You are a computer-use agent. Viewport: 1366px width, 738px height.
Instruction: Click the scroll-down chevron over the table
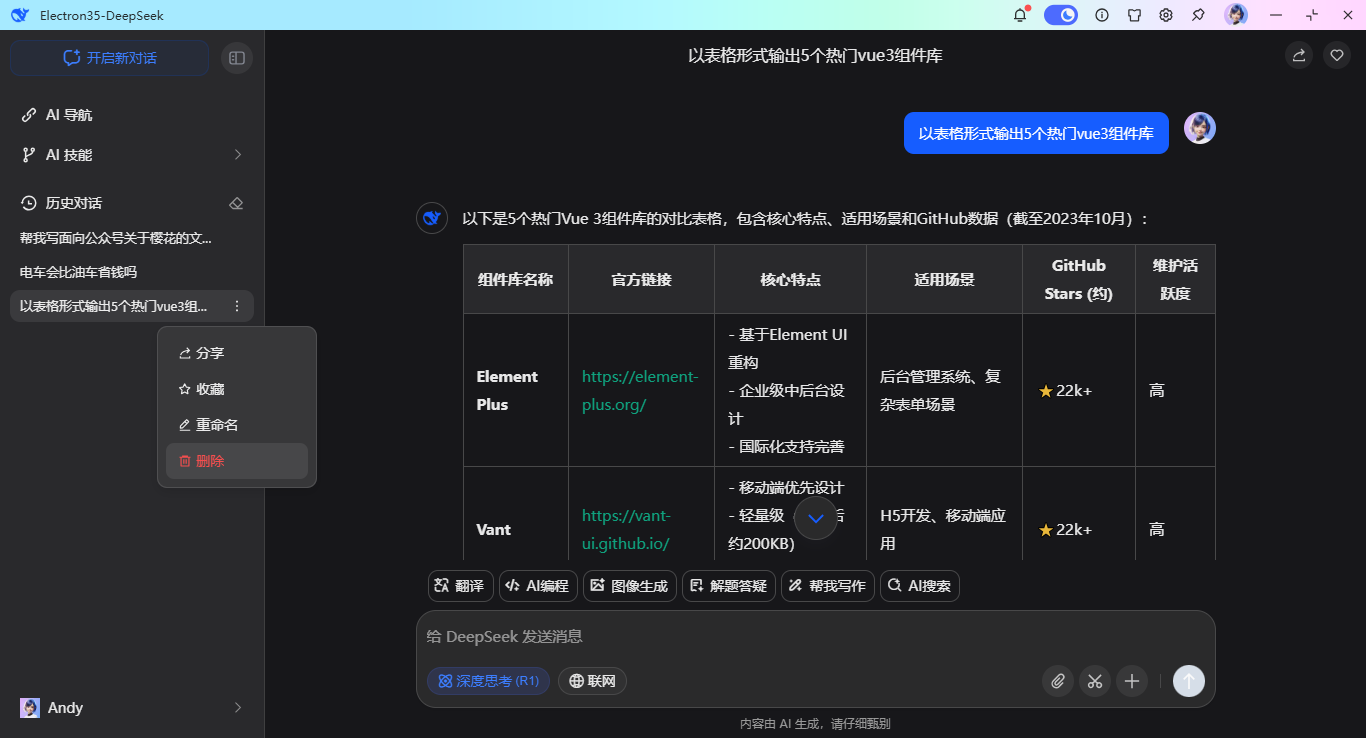coord(815,518)
